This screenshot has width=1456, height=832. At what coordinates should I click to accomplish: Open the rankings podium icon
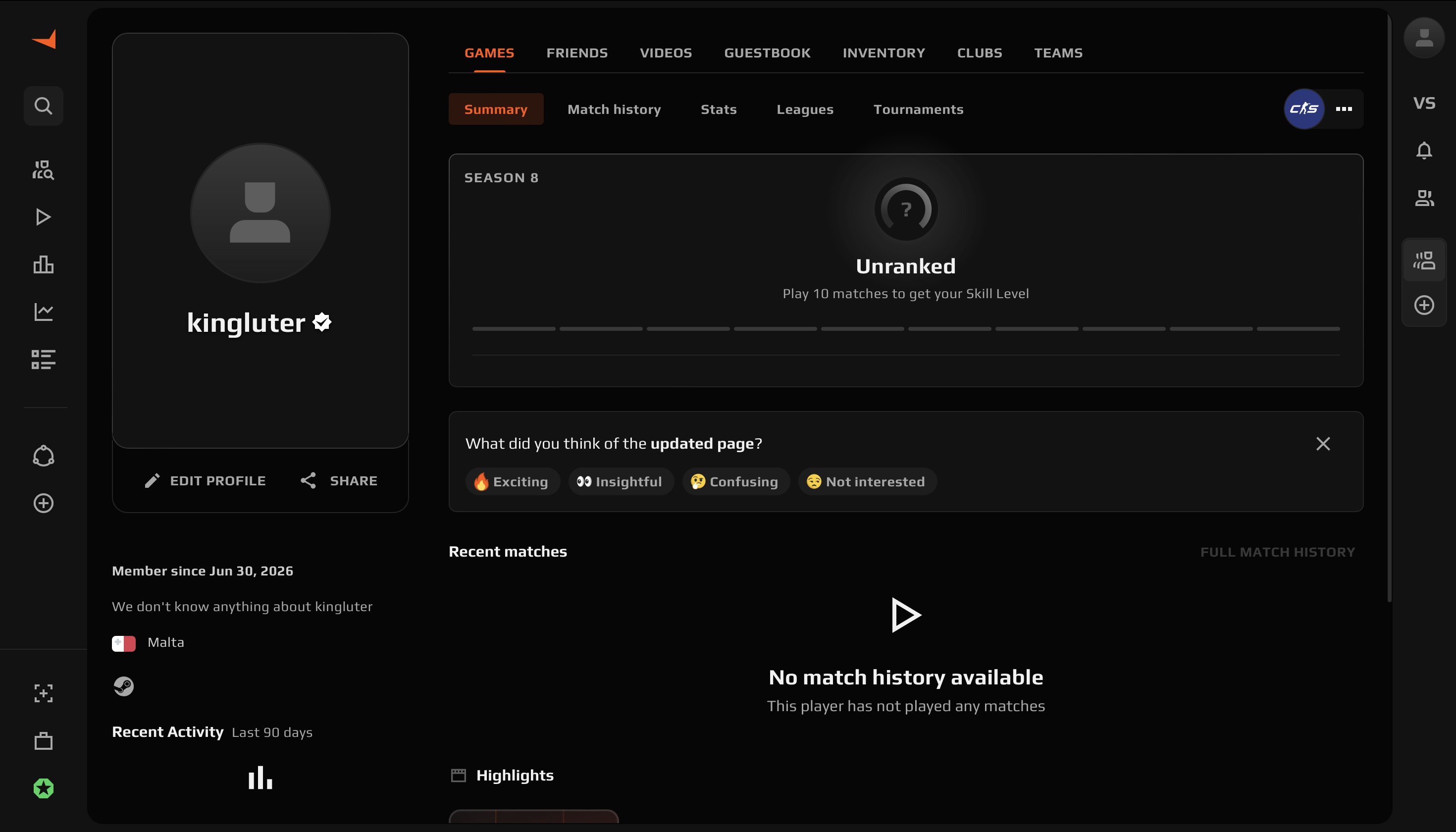(44, 264)
